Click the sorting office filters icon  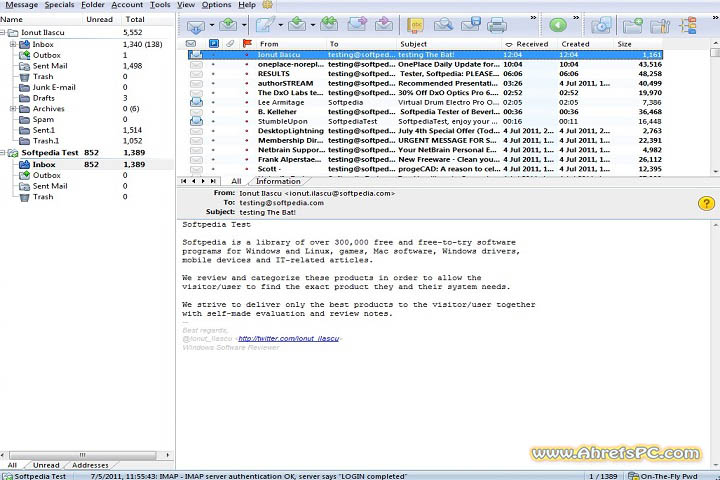pos(688,25)
